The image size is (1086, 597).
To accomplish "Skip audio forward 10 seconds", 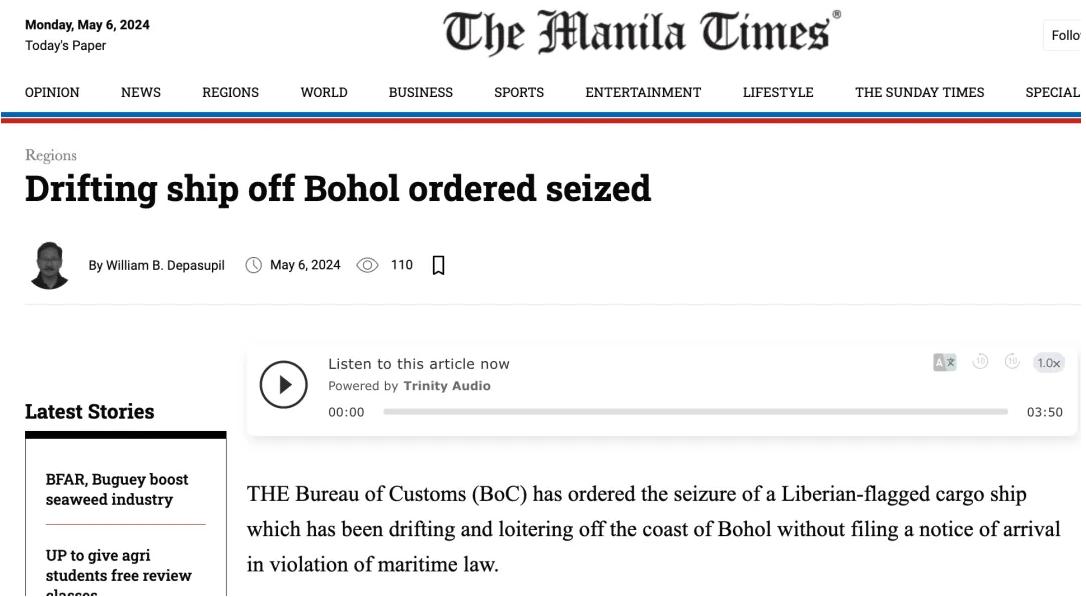I will (x=1013, y=362).
